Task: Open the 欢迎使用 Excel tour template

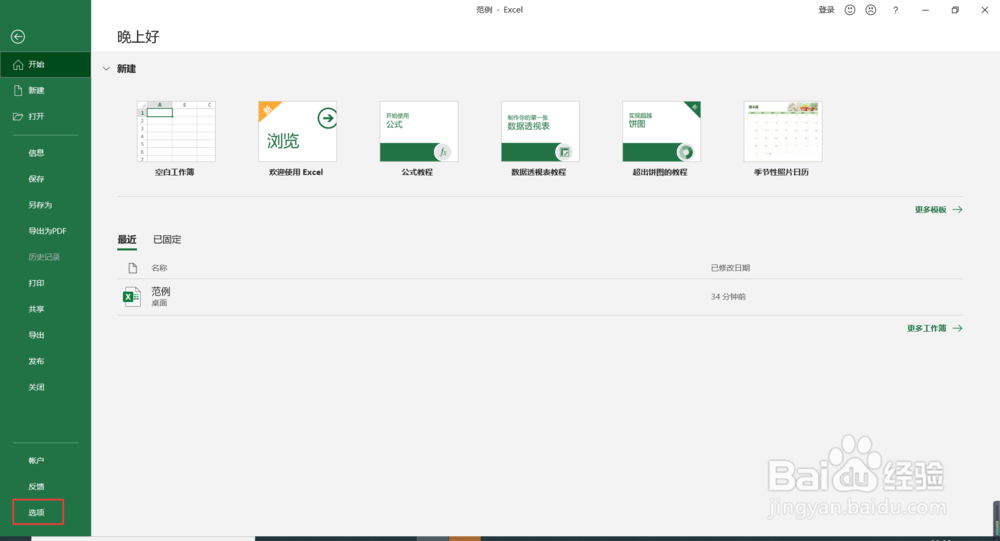Action: click(x=297, y=138)
